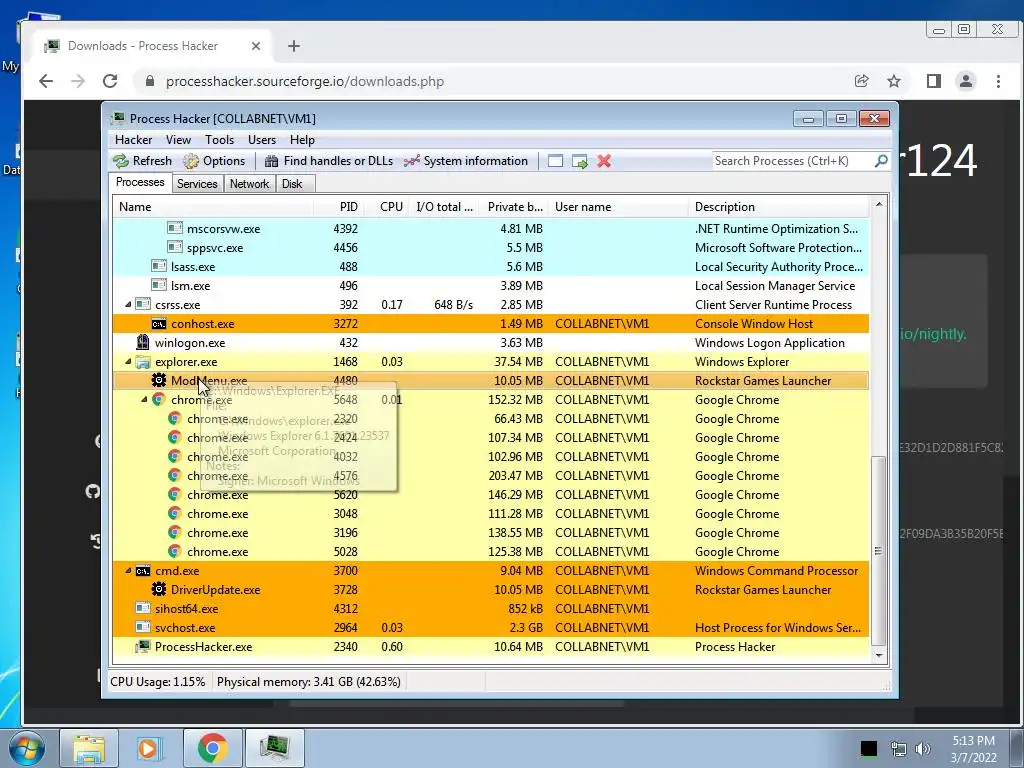The width and height of the screenshot is (1024, 768).
Task: Click the DriverUpdate.exe gear icon
Action: pos(159,589)
